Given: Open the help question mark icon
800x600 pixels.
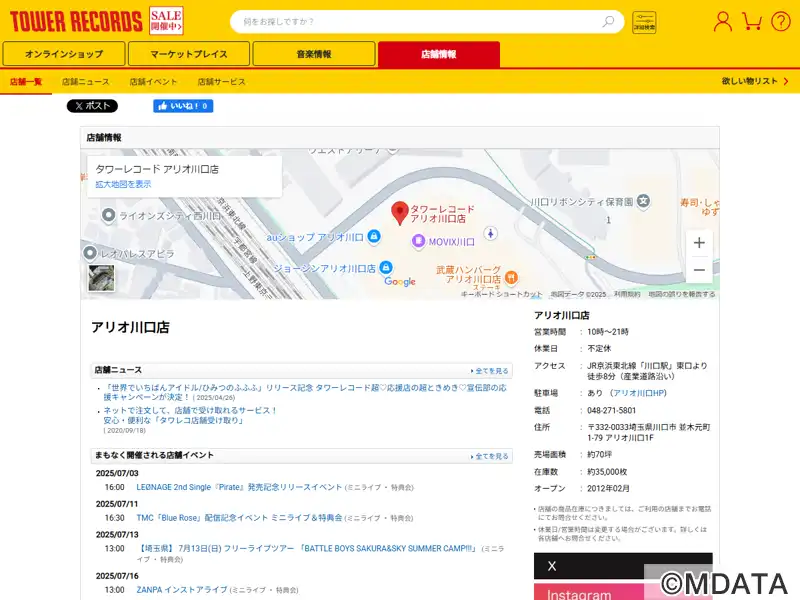Looking at the screenshot, I should (781, 21).
